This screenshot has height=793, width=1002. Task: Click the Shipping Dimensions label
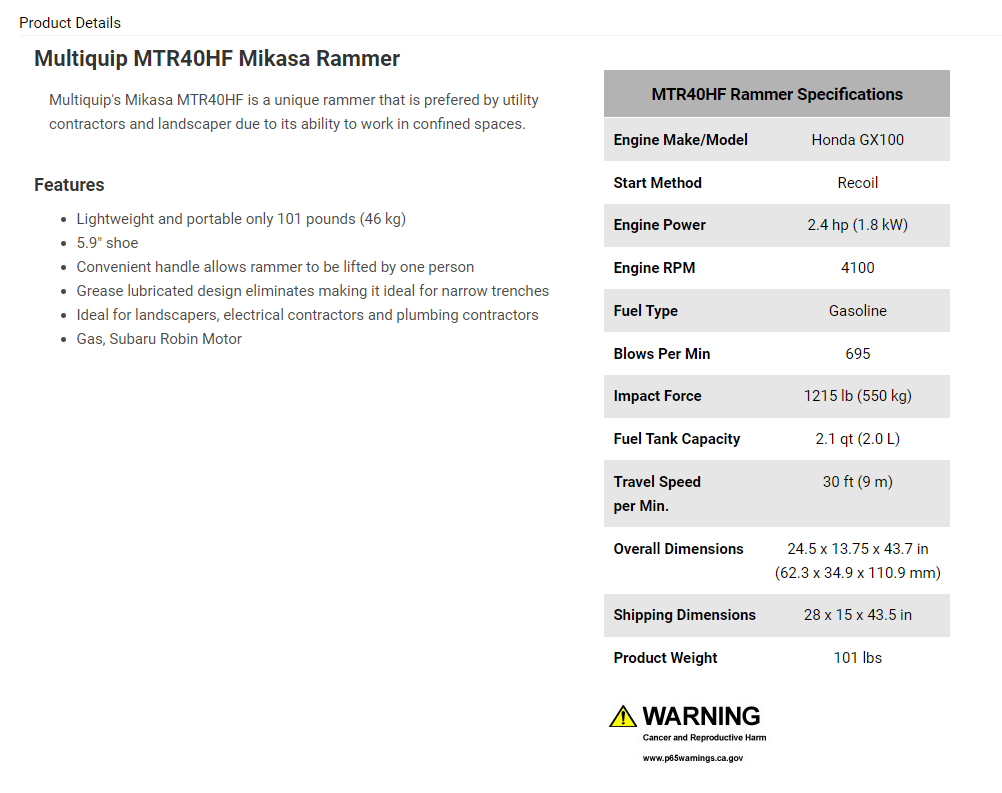[x=684, y=615]
